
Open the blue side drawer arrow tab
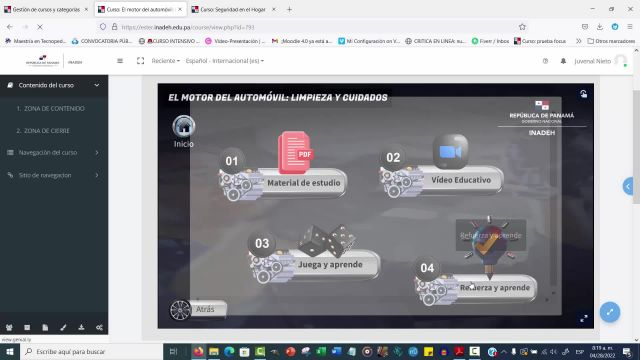point(628,186)
